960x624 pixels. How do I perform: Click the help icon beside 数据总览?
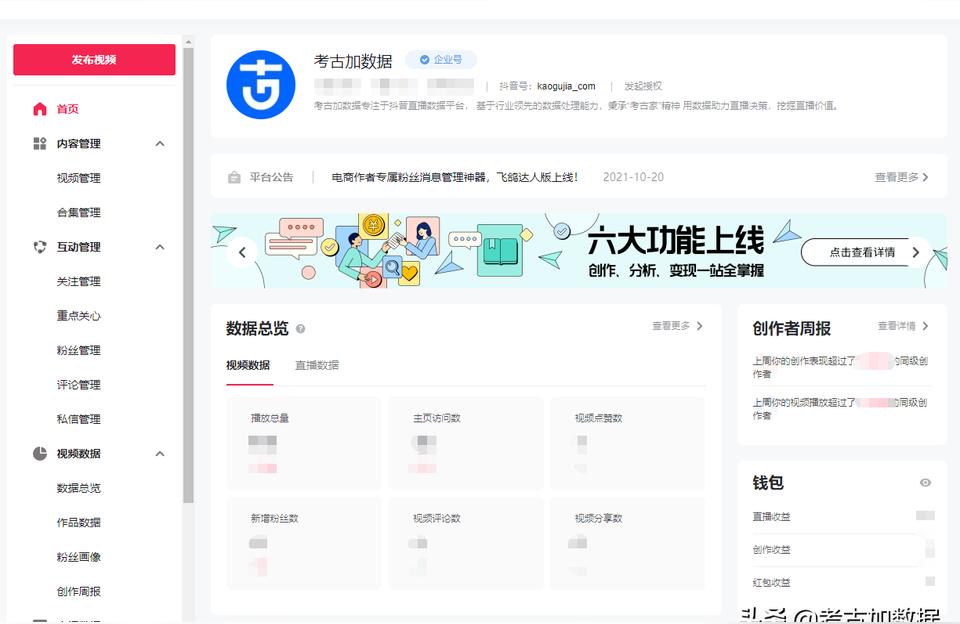301,329
